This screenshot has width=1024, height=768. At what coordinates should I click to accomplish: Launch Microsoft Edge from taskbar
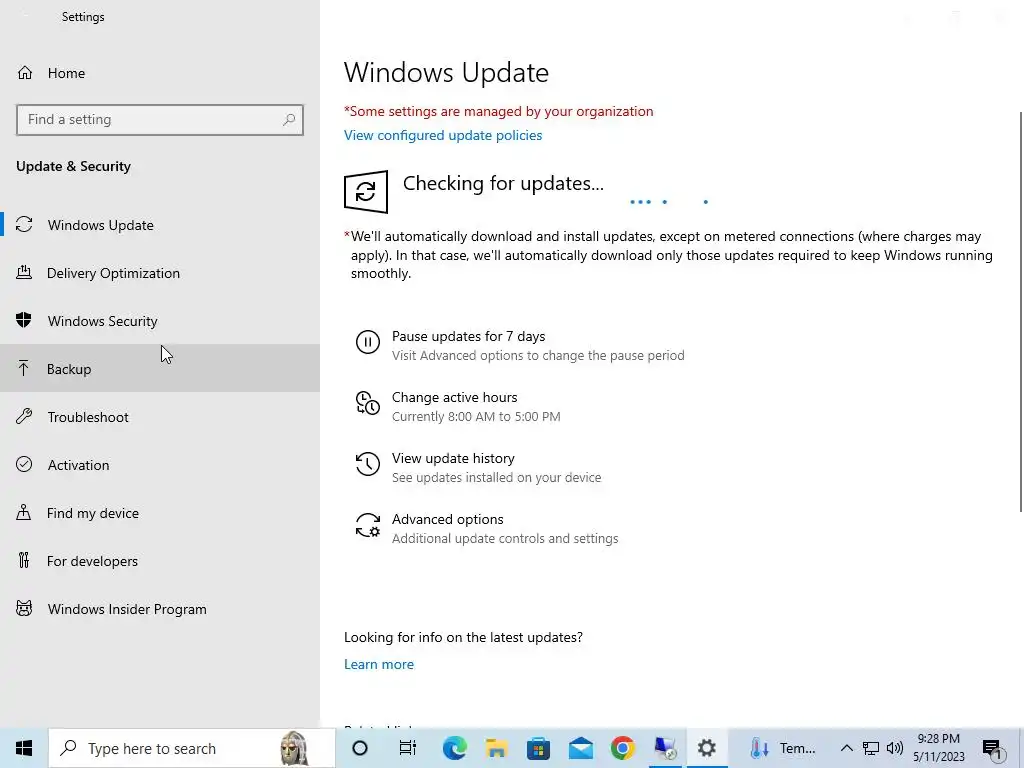(455, 748)
